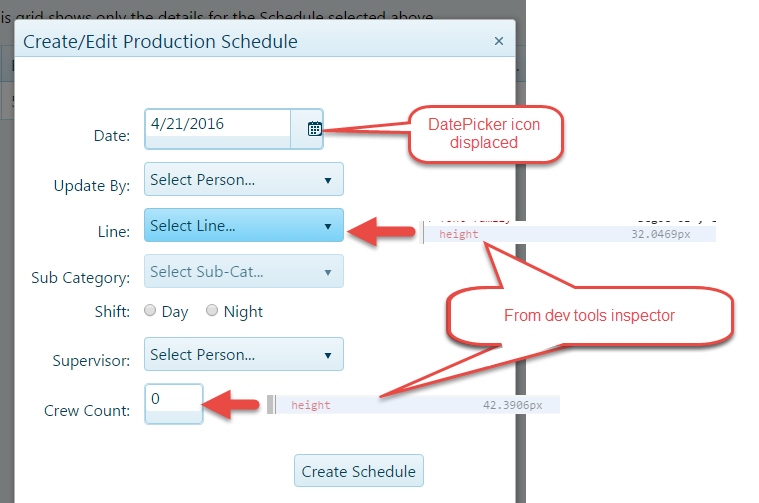Open the DatePicker calendar icon

click(x=314, y=128)
